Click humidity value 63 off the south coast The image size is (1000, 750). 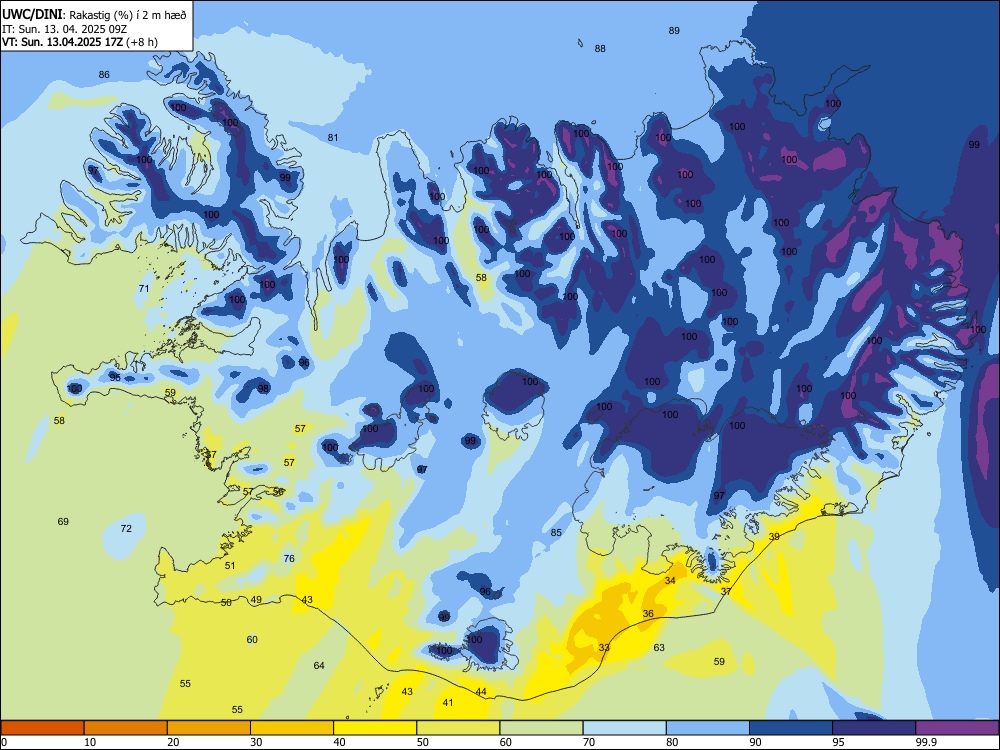(x=659, y=647)
